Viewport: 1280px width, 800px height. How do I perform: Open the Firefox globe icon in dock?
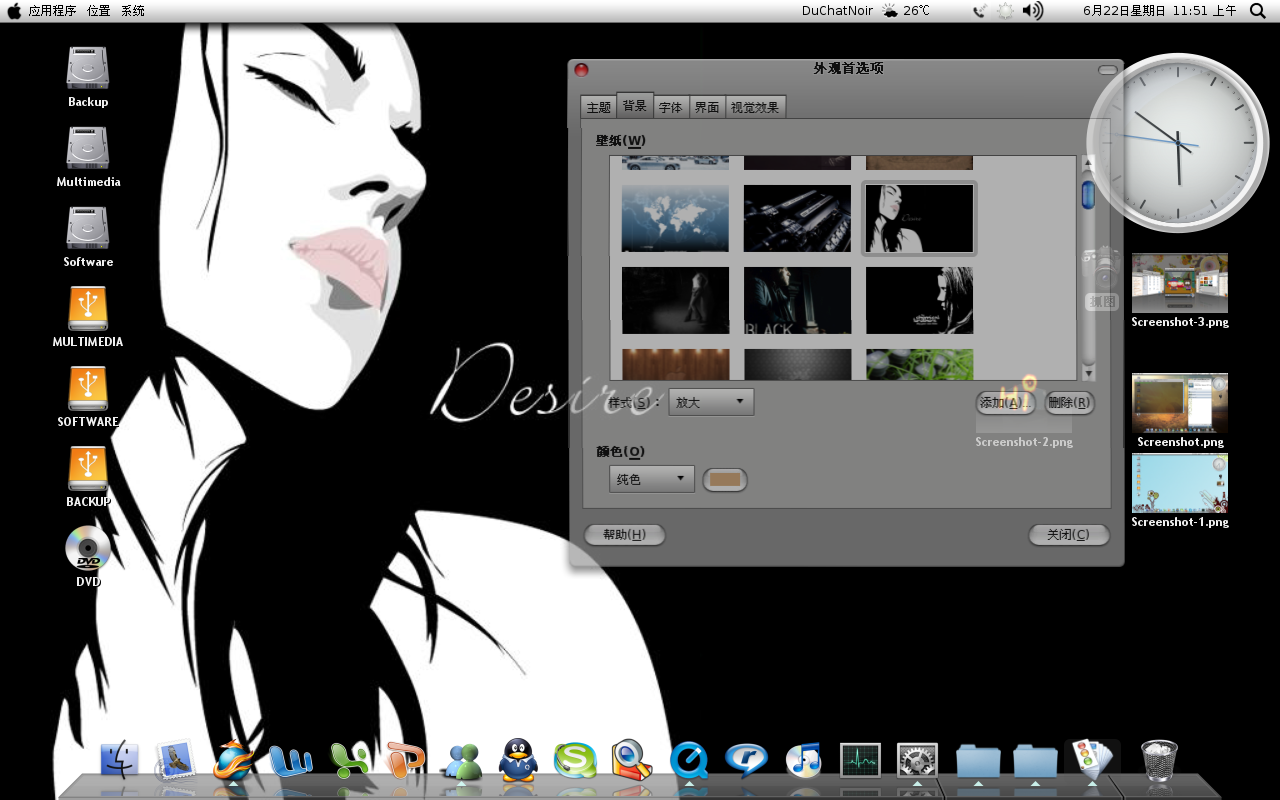pos(233,760)
